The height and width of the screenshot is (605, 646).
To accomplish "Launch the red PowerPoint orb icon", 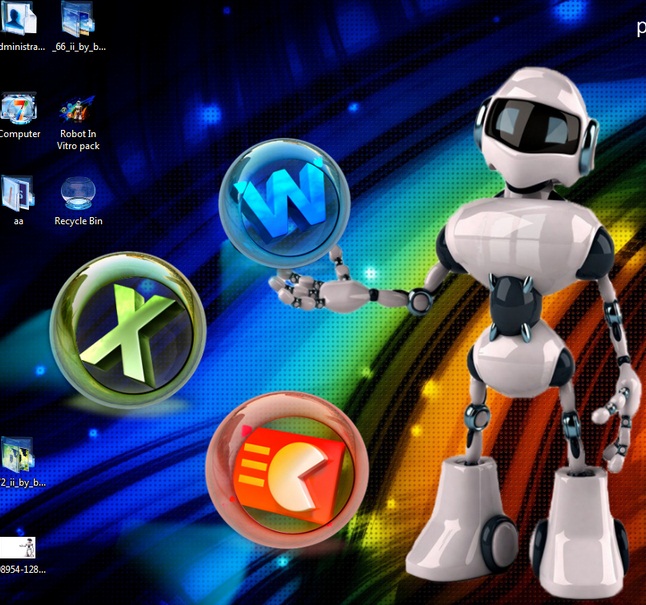I will click(x=287, y=470).
